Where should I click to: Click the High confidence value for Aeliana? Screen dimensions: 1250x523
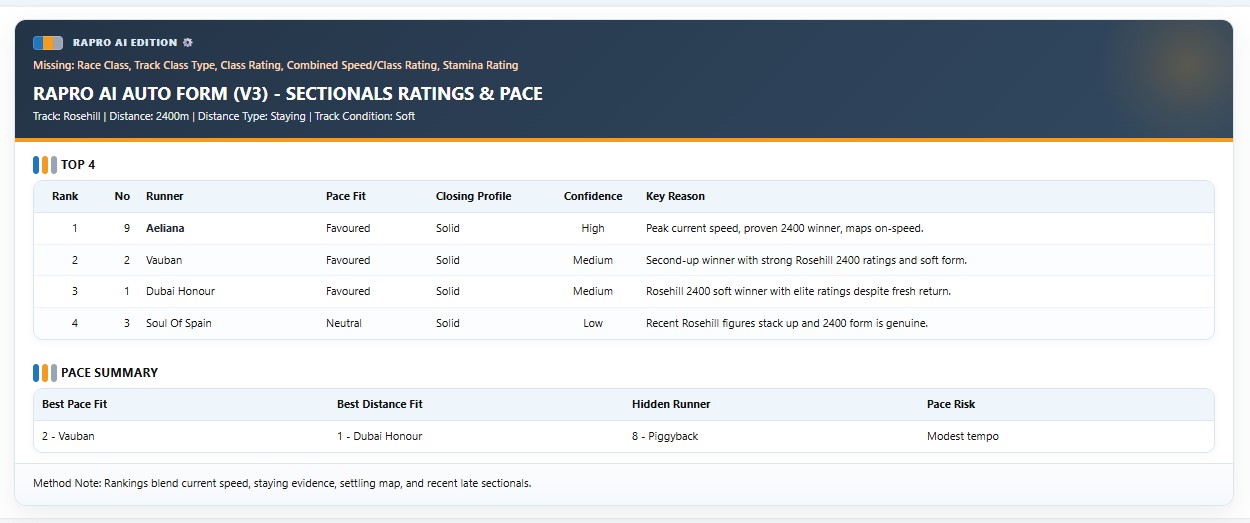(592, 228)
